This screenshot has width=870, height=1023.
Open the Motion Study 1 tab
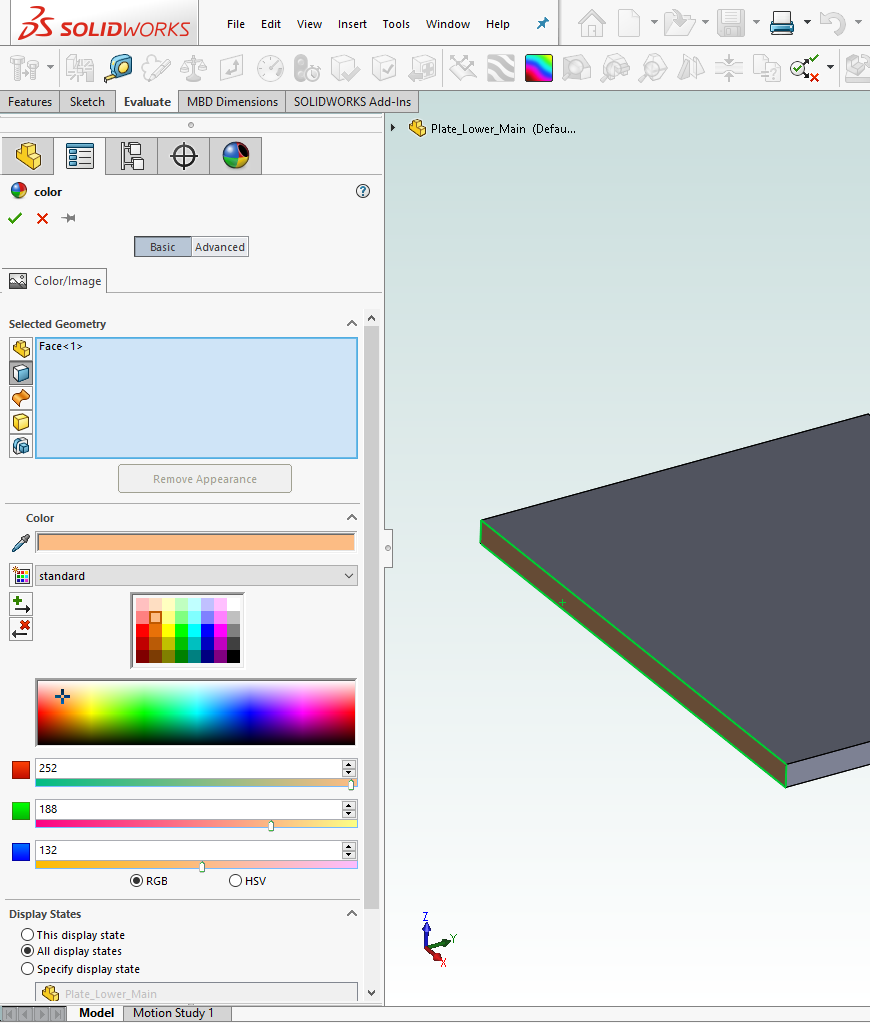174,1013
